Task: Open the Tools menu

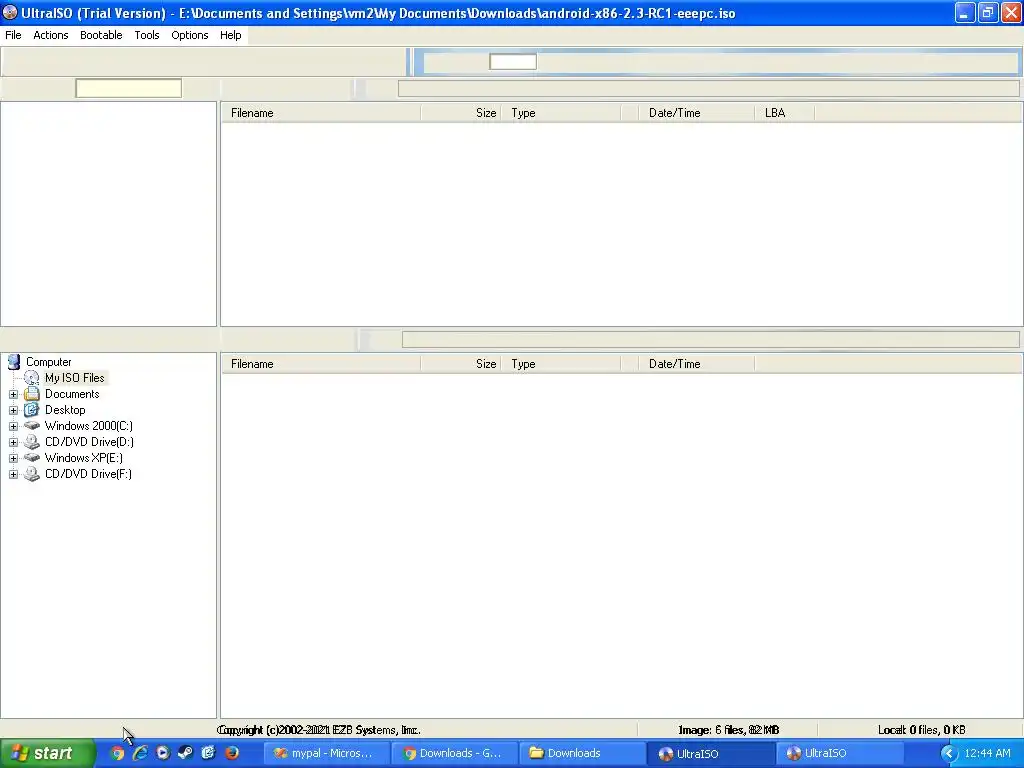Action: [146, 35]
